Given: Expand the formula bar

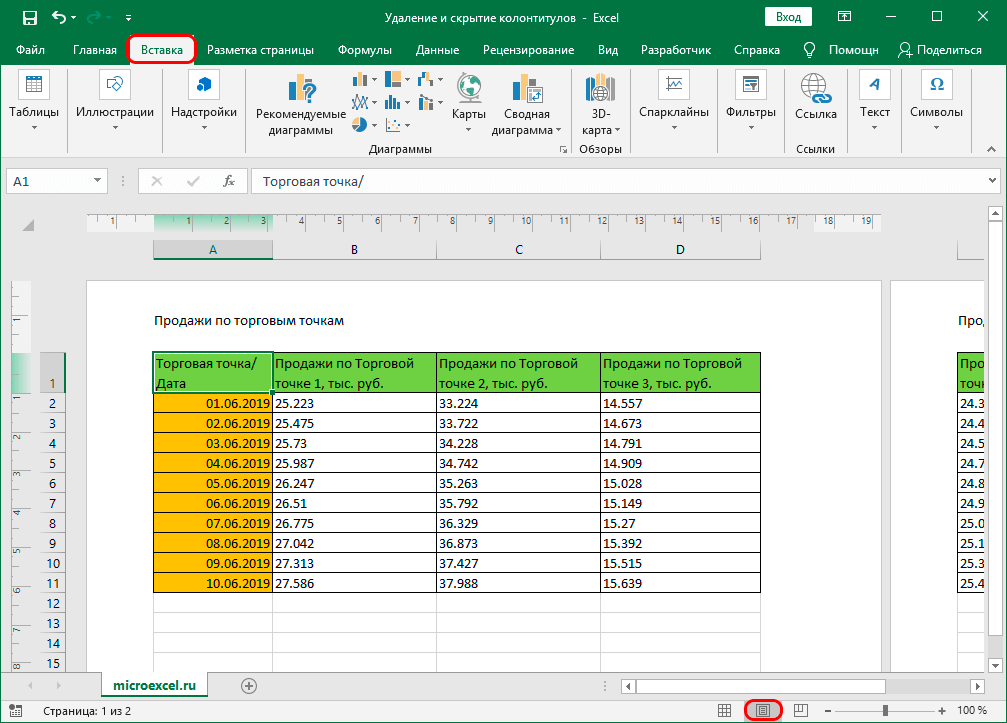Looking at the screenshot, I should click(992, 181).
